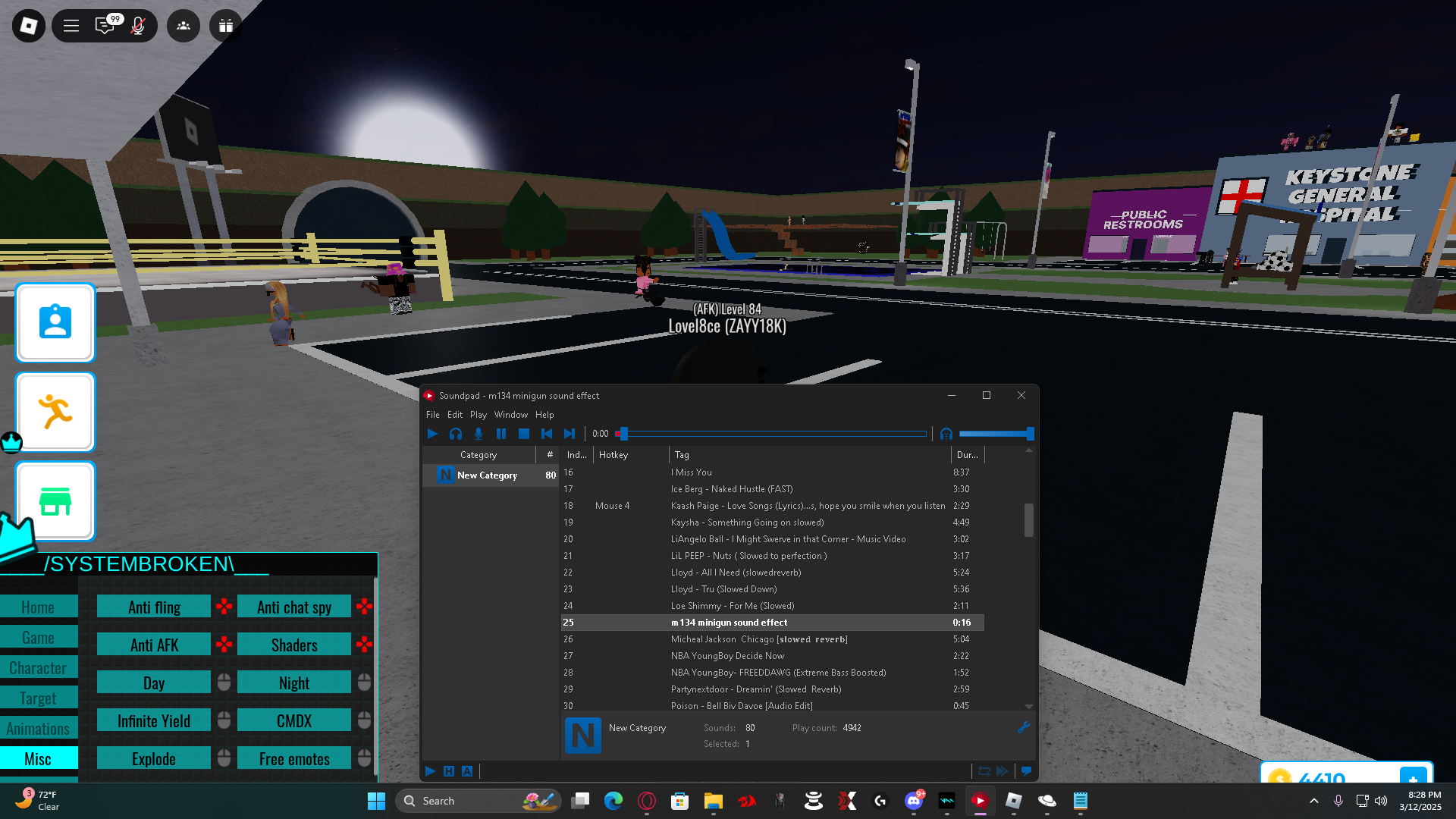Click the speech bubble icon in Soundpad status bar
Screen dimensions: 1456x819
(1026, 771)
